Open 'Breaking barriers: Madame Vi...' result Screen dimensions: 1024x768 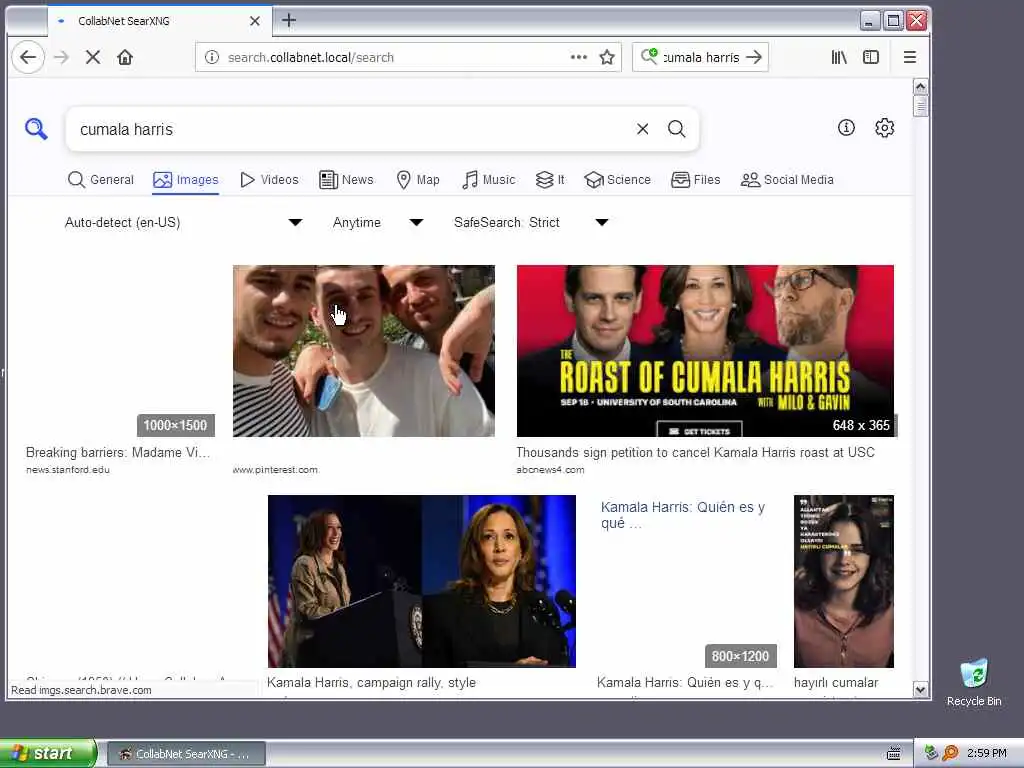pyautogui.click(x=118, y=453)
